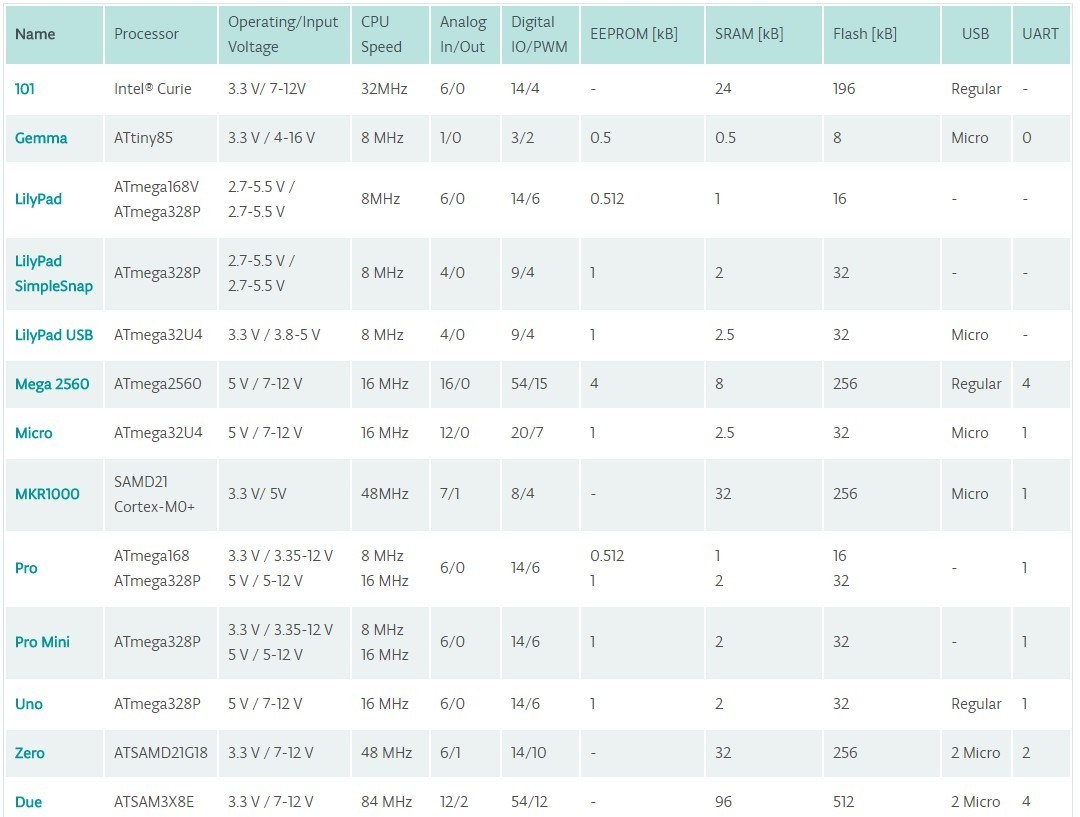Select the ATmega2560 processor cell
1080x817 pixels.
point(158,384)
